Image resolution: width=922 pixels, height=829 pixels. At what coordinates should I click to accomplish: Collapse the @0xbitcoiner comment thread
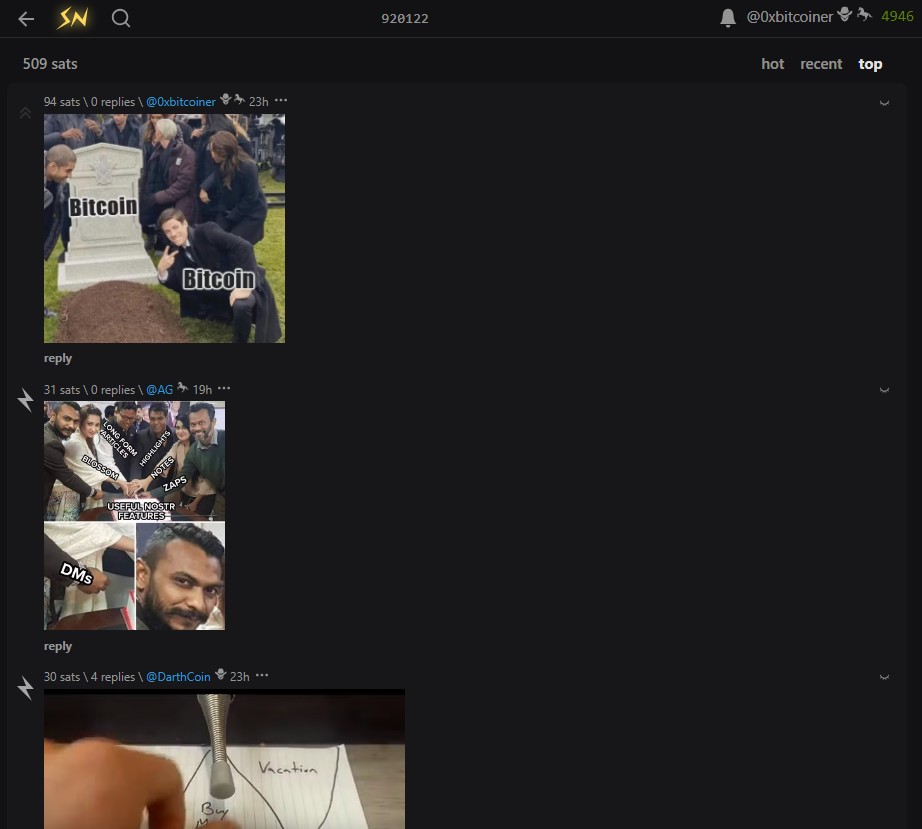click(x=884, y=102)
